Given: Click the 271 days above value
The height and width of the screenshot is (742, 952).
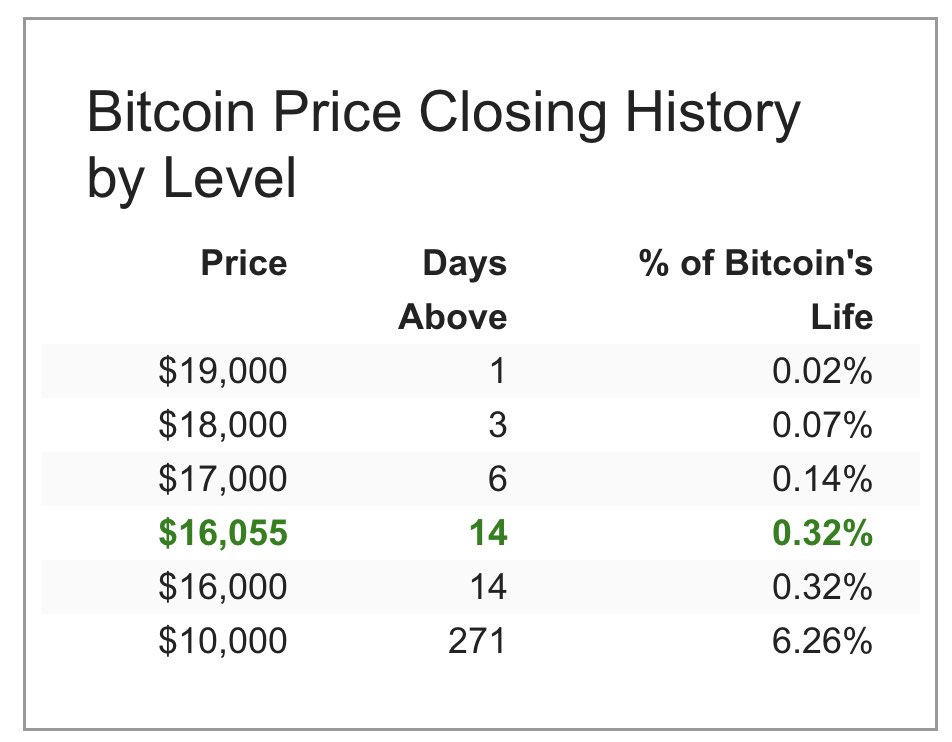Looking at the screenshot, I should click(477, 641).
